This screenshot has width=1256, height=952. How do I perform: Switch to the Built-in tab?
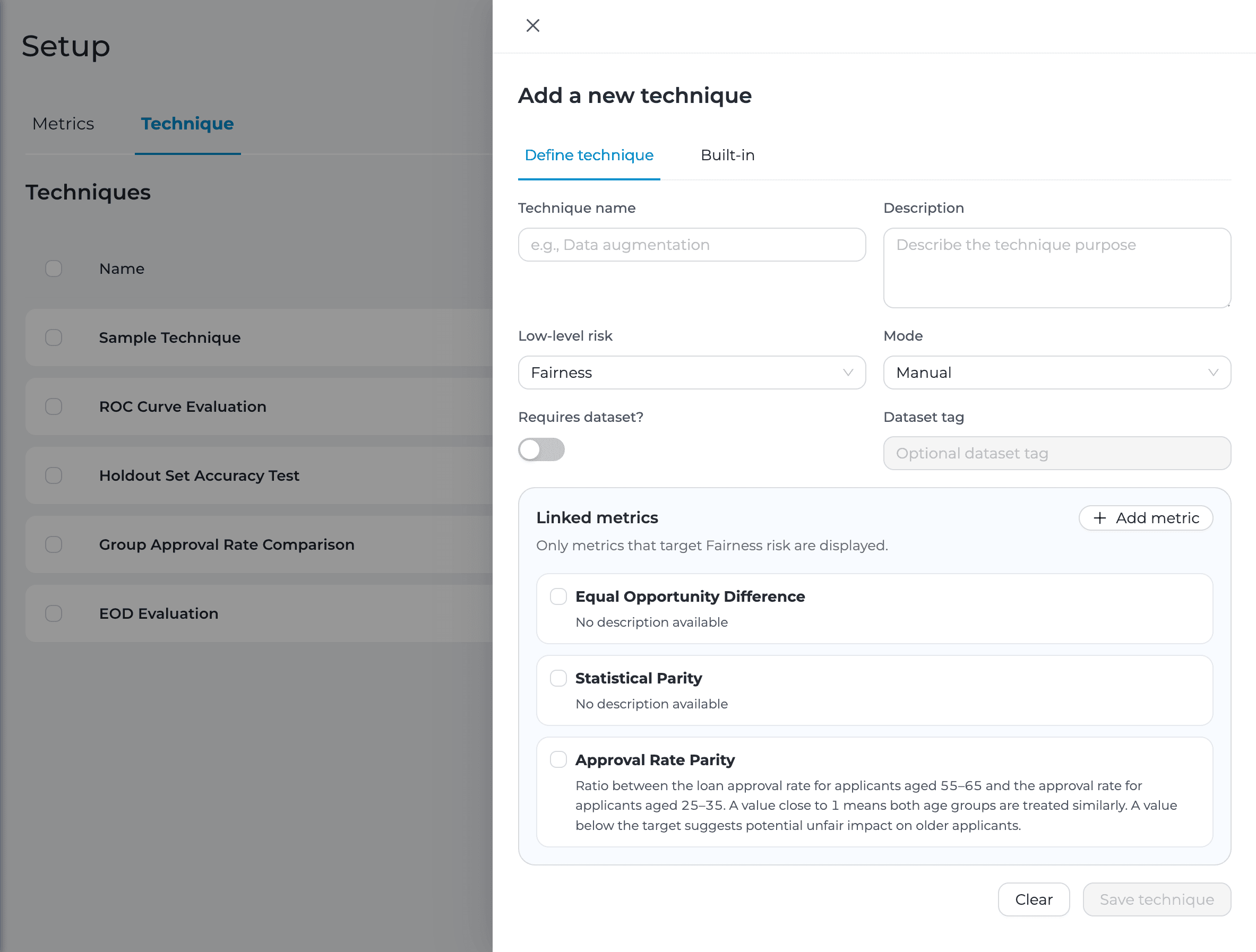point(727,155)
